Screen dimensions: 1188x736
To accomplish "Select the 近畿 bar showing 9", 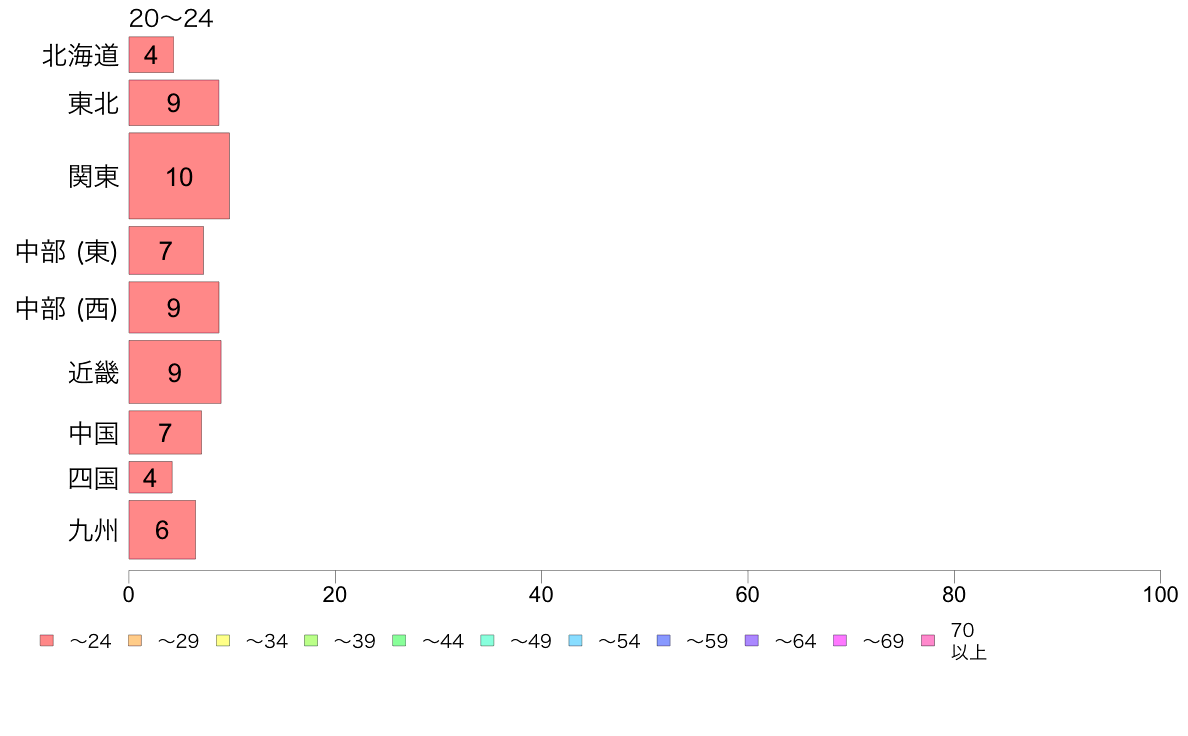I will 175,372.
